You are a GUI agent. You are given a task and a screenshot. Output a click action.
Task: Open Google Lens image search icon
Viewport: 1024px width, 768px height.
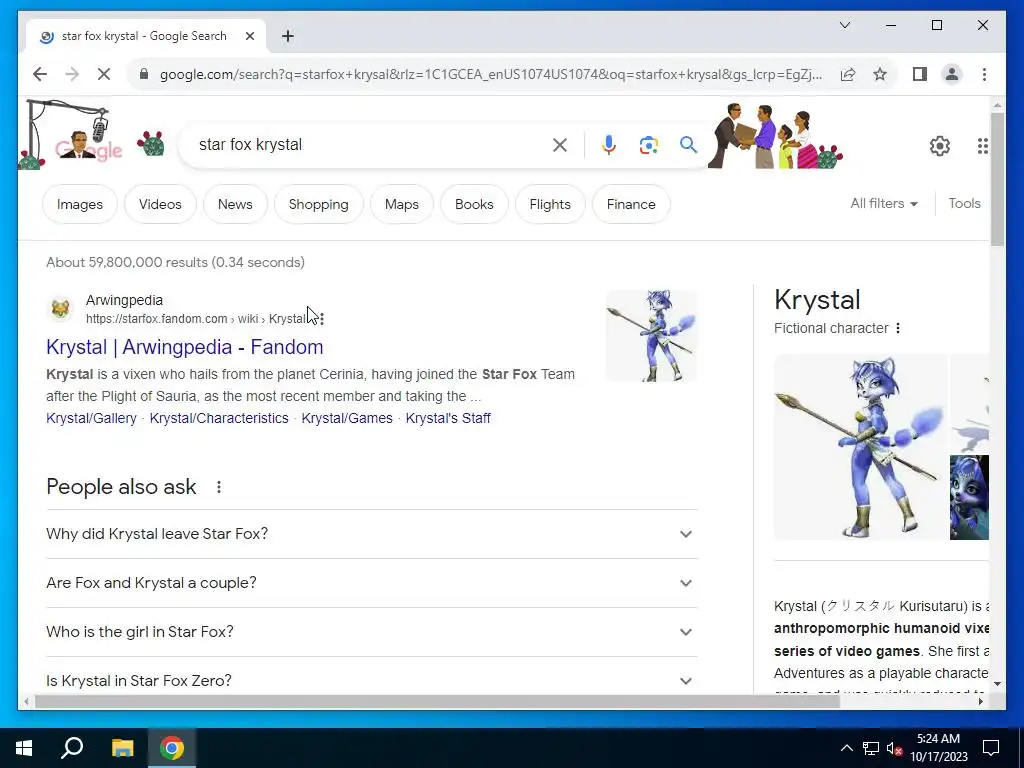coord(648,145)
